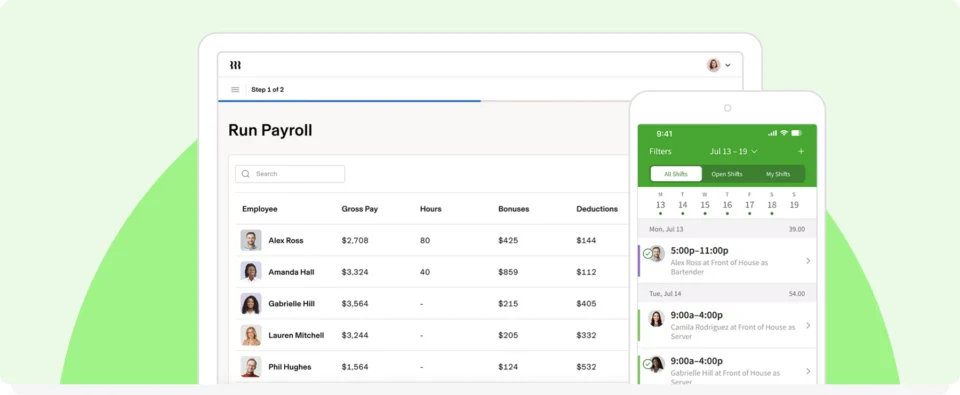Viewport: 960px width, 395px height.
Task: Open the hamburger menu icon
Action: coord(235,89)
